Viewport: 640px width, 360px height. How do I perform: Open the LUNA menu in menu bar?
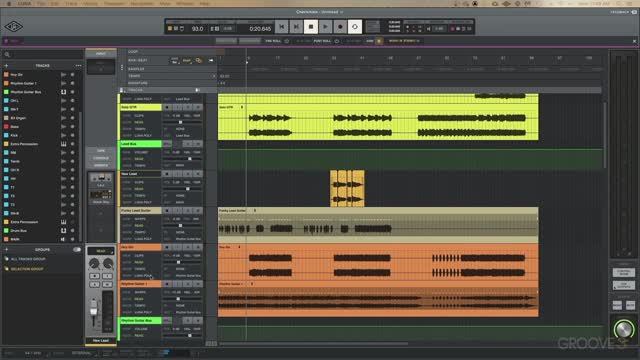[24, 3]
